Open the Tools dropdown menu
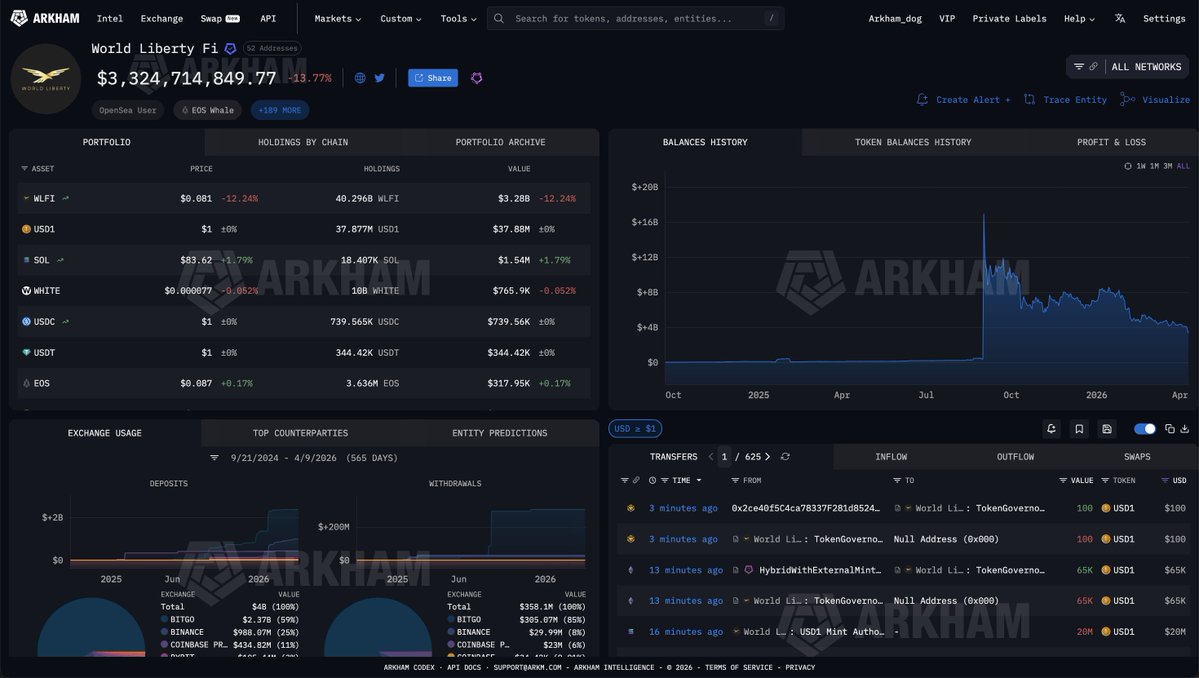Viewport: 1199px width, 678px height. coord(458,18)
